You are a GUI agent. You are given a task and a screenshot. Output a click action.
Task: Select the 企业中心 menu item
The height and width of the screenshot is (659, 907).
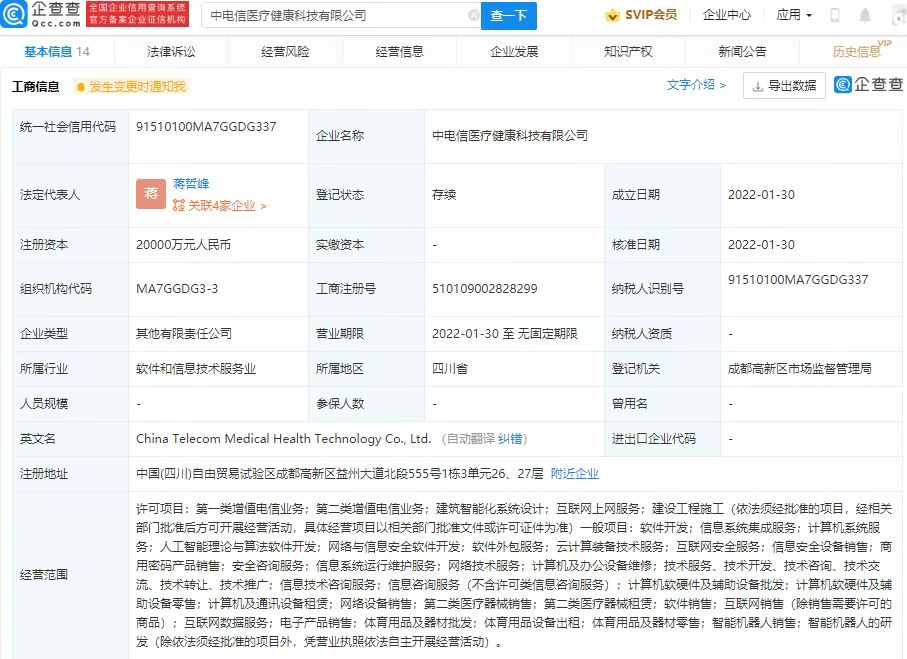coord(729,14)
